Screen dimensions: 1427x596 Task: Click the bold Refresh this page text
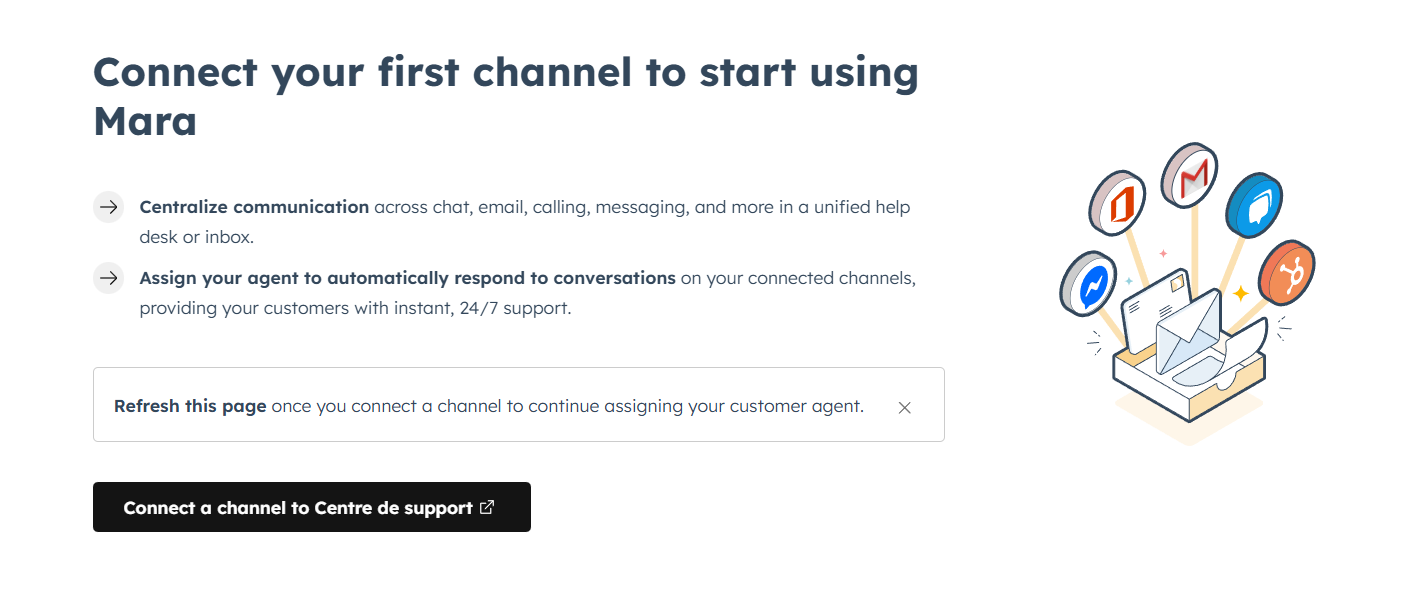coord(190,406)
